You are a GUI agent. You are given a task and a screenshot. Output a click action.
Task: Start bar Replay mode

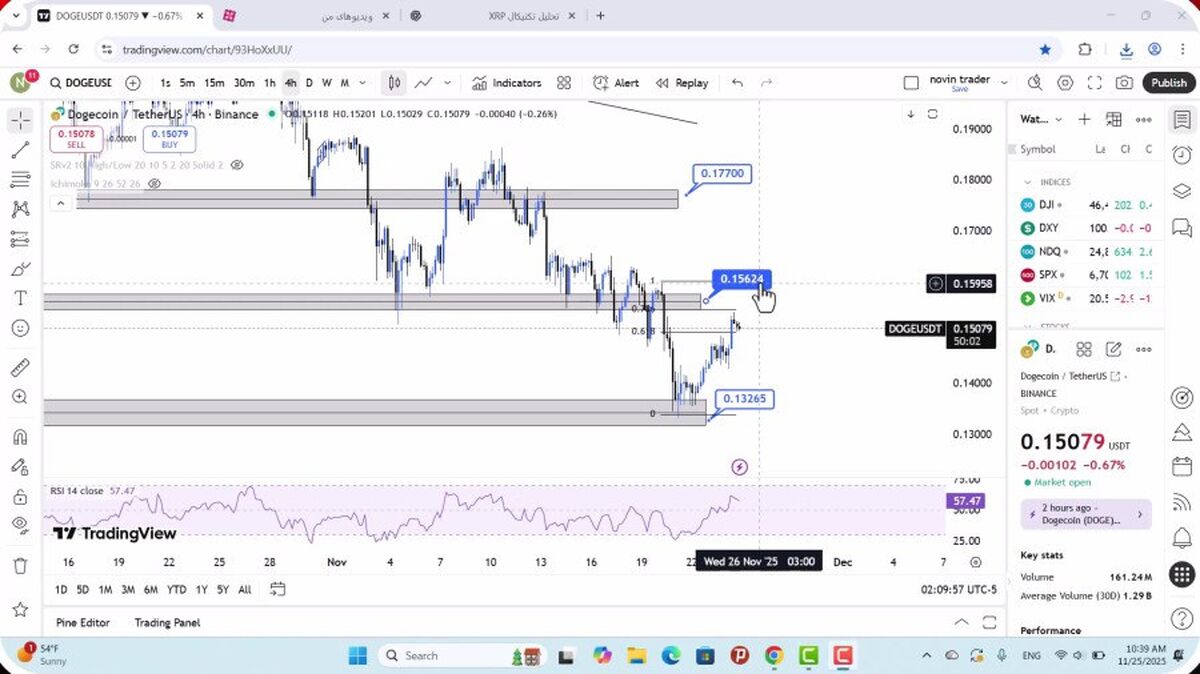682,83
